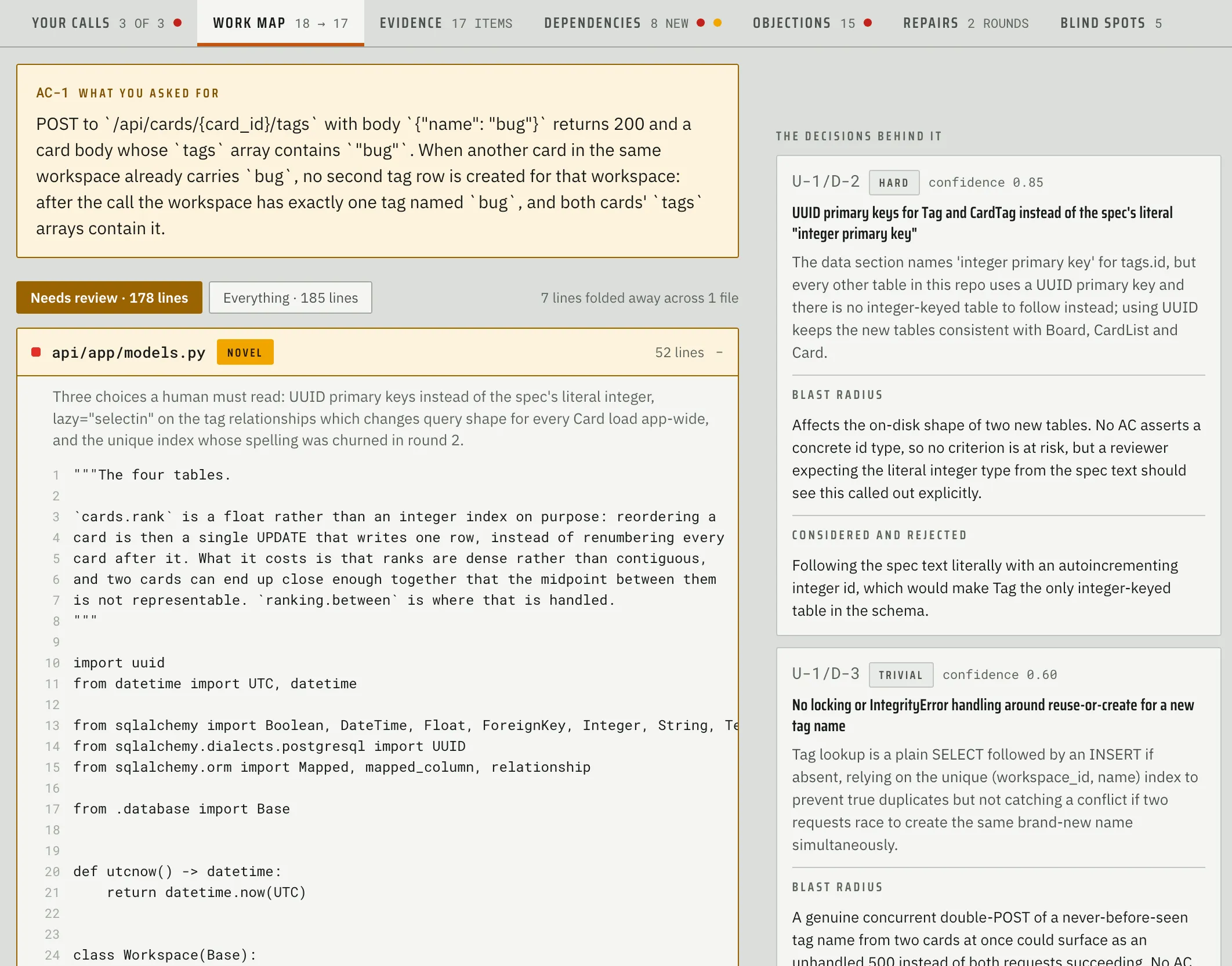The height and width of the screenshot is (966, 1232).
Task: Select the U-1/D-3 decision identifier
Action: point(826,674)
